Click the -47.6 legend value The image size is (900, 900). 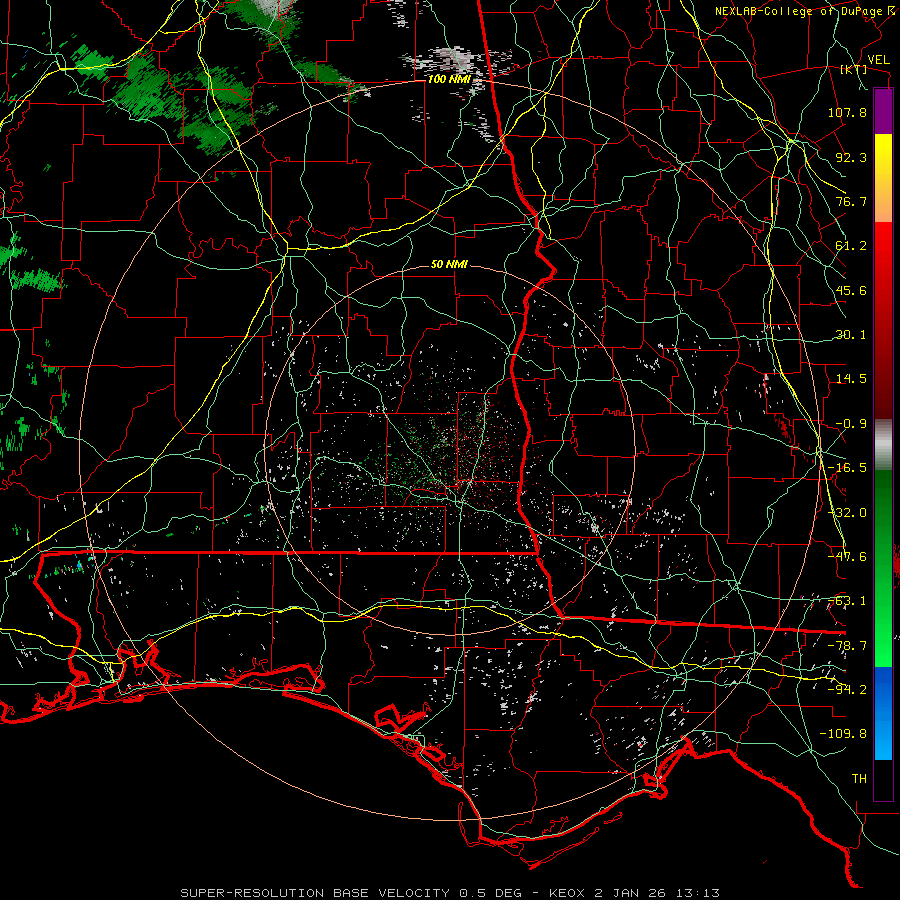click(x=847, y=557)
